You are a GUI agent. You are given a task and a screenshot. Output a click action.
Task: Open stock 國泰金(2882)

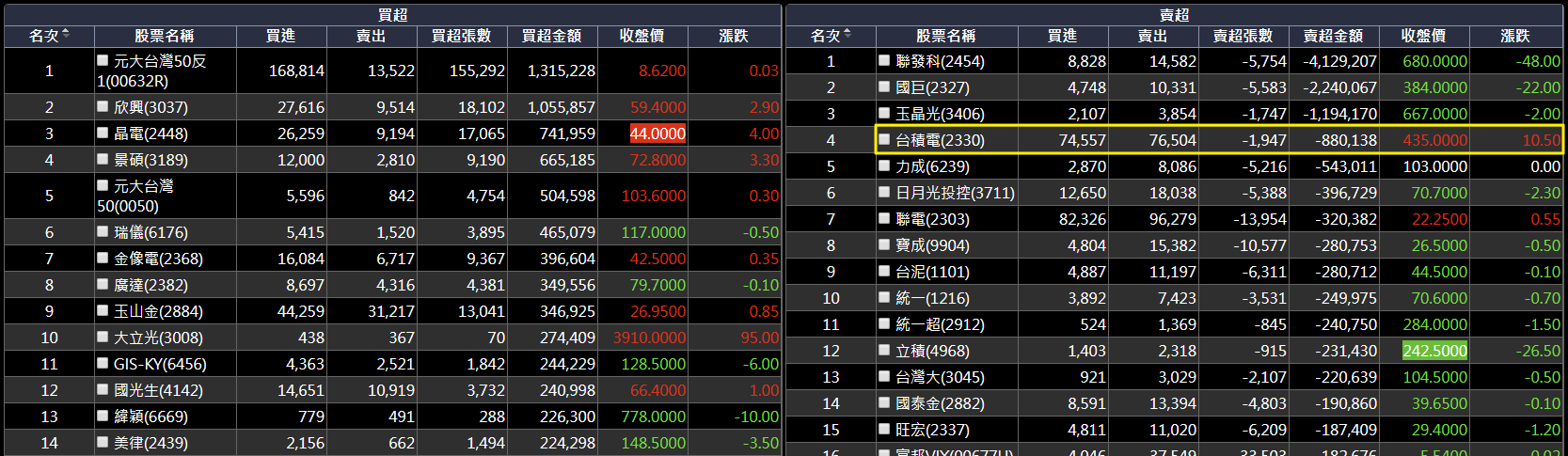[x=940, y=403]
